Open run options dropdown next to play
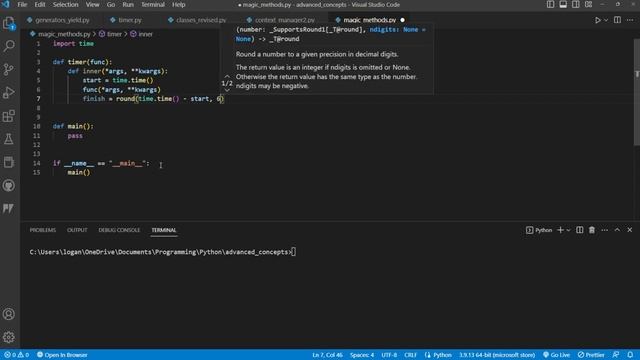 pyautogui.click(x=606, y=20)
